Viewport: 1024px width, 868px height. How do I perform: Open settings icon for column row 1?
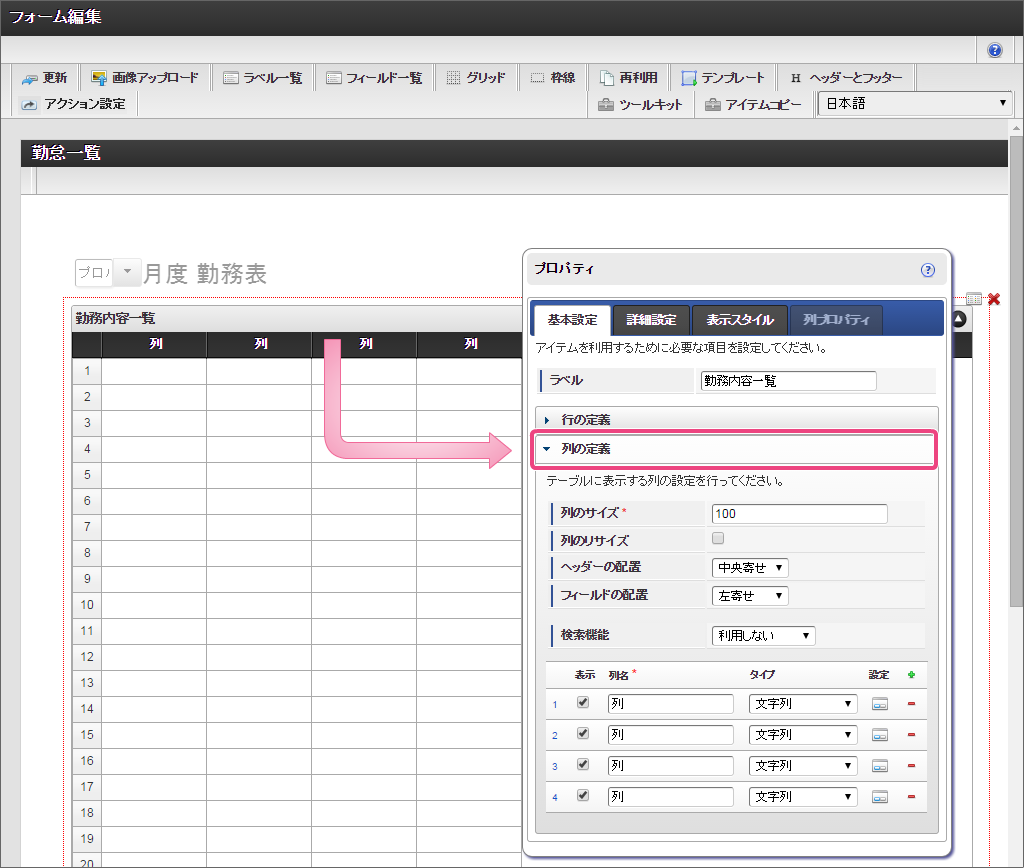point(880,704)
